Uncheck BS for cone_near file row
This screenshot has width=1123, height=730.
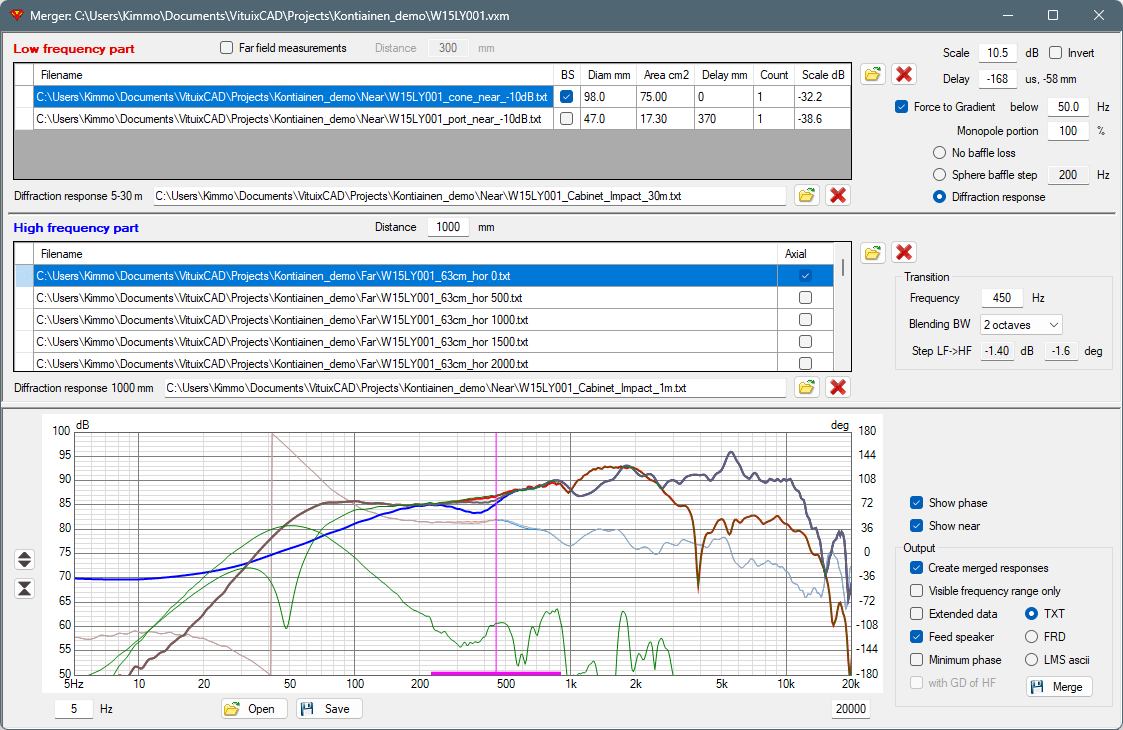[x=567, y=97]
